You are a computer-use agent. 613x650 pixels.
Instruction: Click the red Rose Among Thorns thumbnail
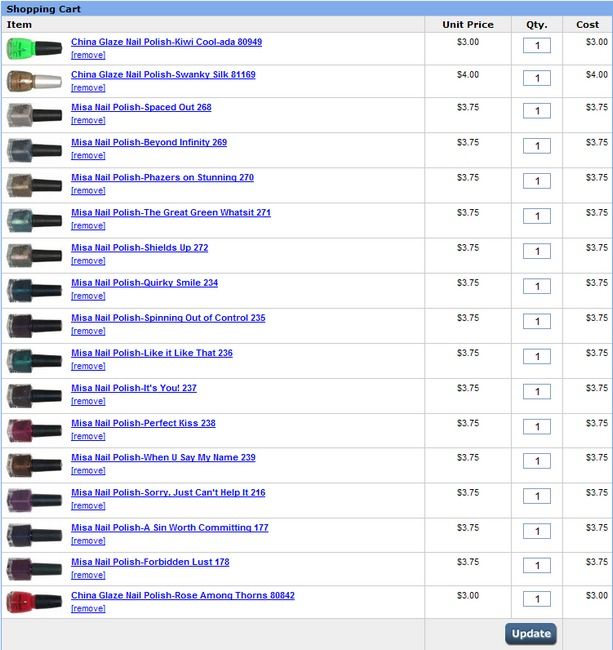point(34,602)
